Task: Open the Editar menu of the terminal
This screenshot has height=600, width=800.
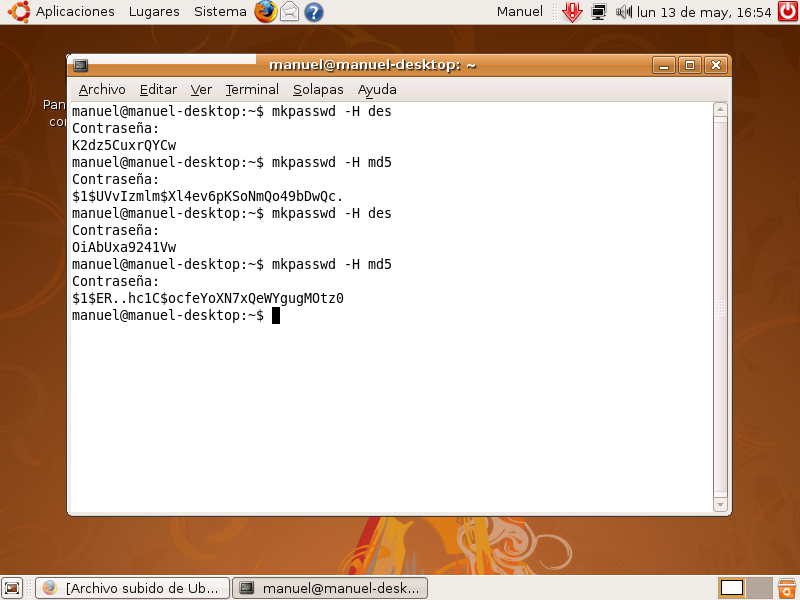Action: tap(157, 89)
